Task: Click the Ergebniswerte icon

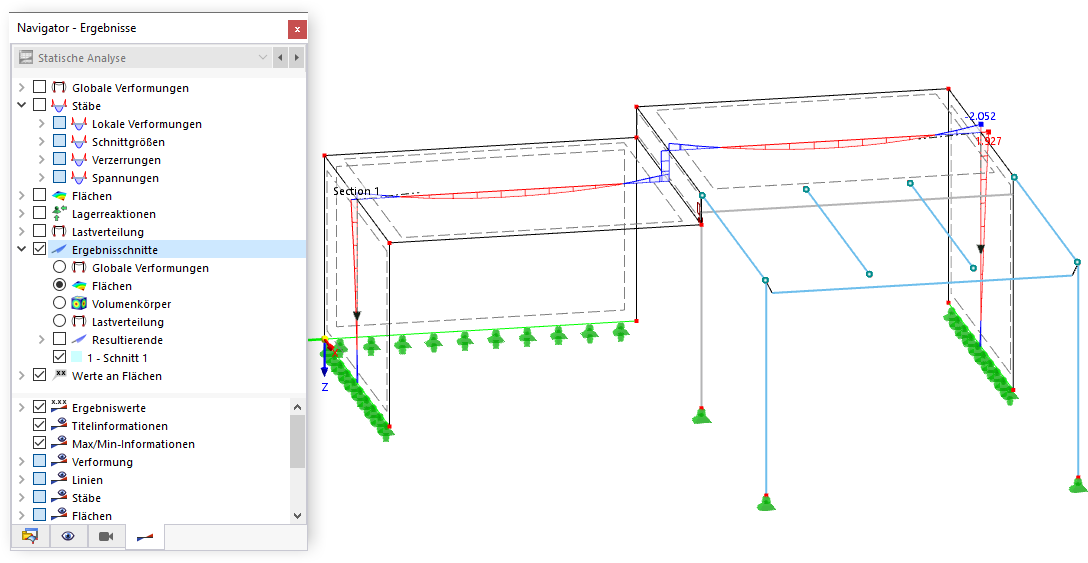Action: 59,407
